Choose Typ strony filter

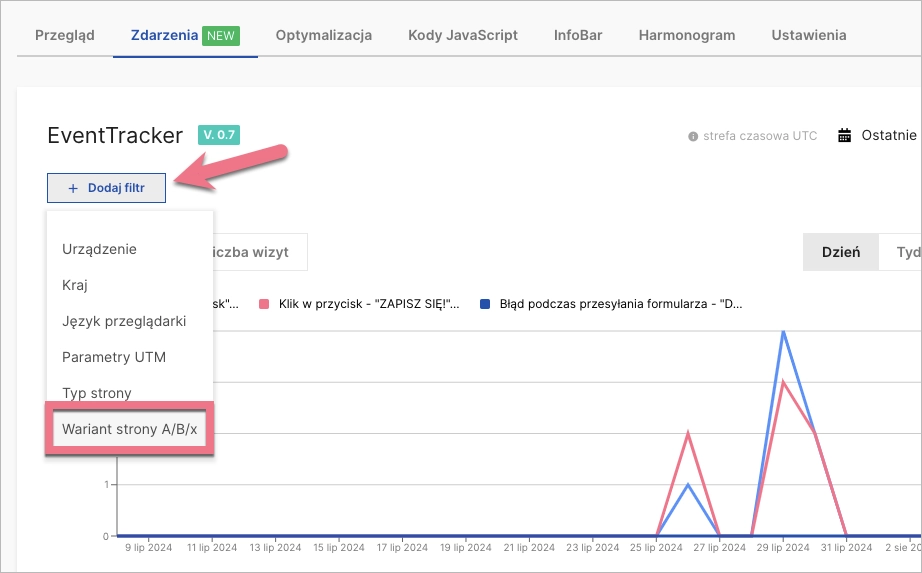tap(97, 393)
